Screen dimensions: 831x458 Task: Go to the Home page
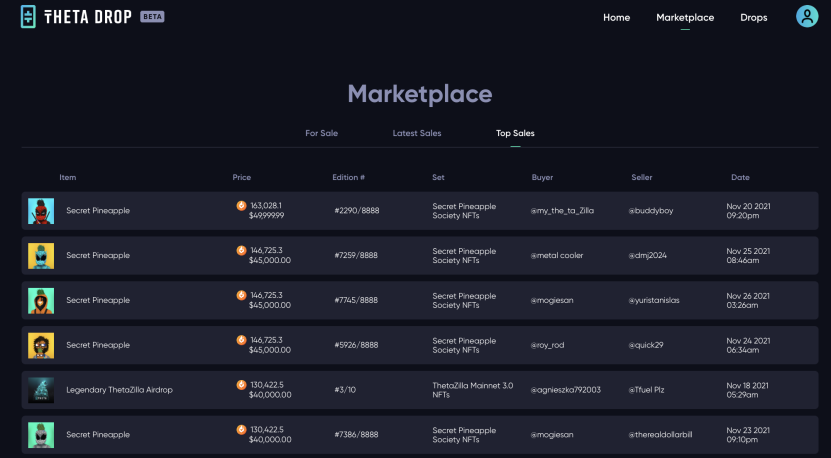point(616,17)
